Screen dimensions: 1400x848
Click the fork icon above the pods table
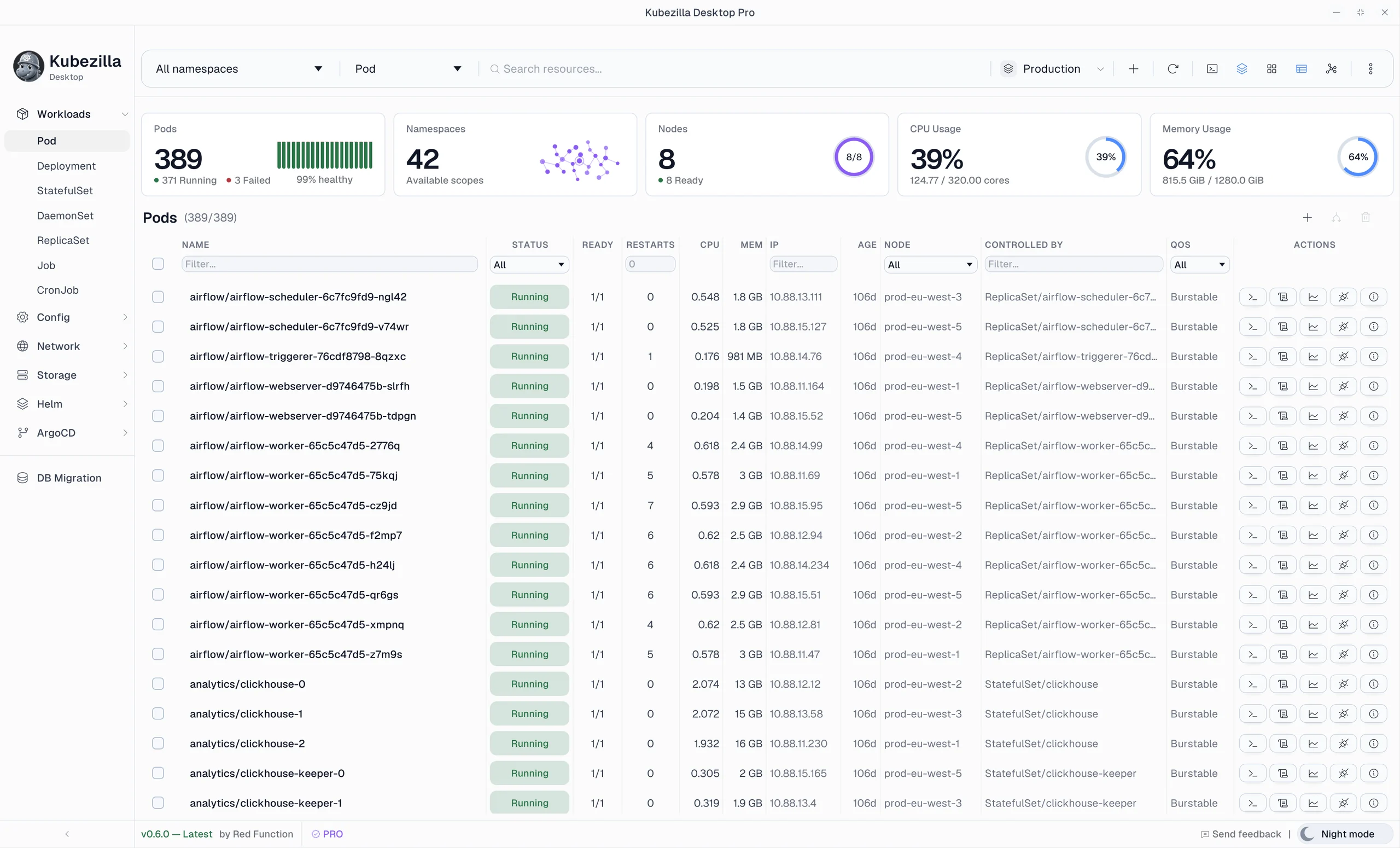click(1337, 218)
